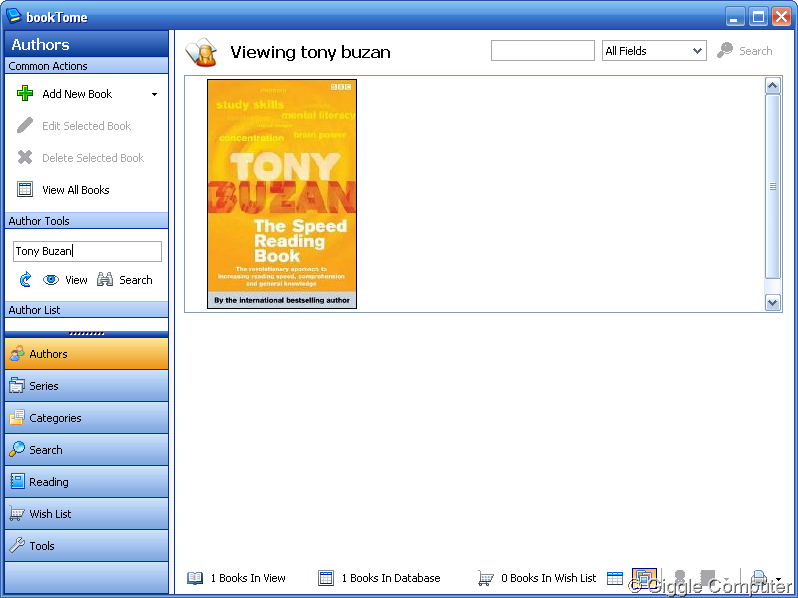
Task: Click the Add New Book action
Action: [x=77, y=94]
